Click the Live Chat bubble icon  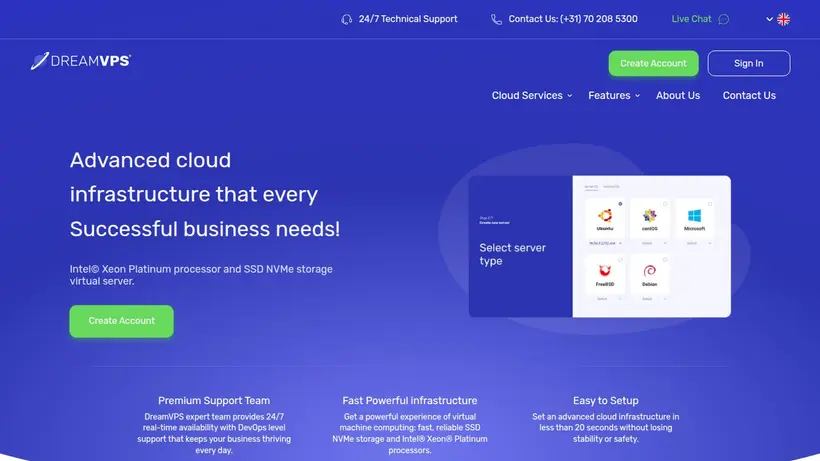point(724,19)
